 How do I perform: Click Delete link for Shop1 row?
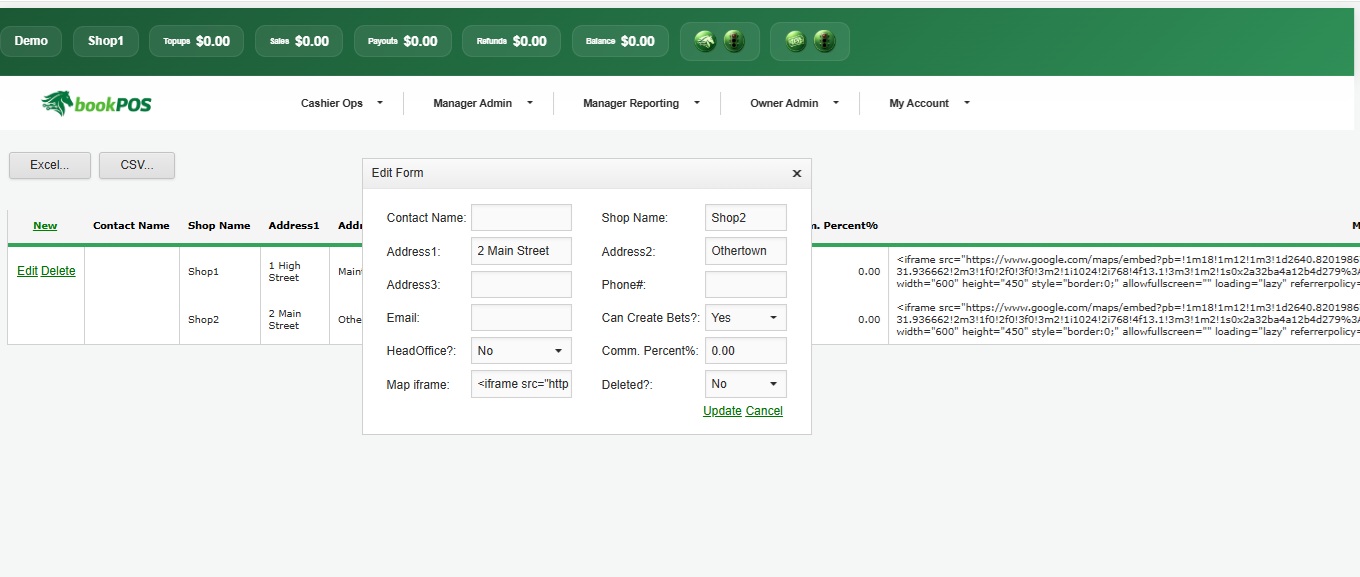[x=58, y=271]
